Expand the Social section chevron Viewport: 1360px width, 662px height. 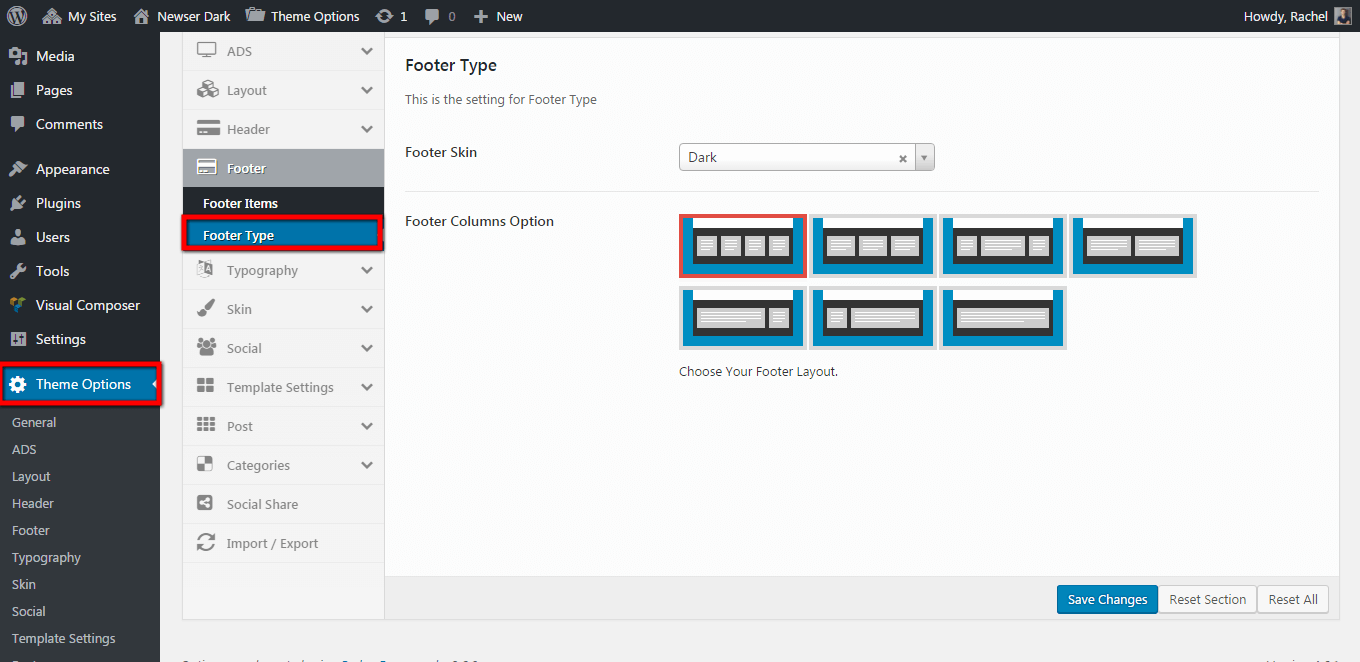367,348
